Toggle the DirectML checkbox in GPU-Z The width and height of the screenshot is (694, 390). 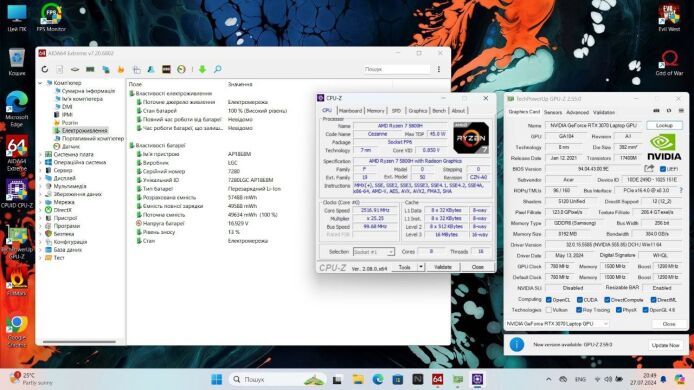(x=653, y=300)
